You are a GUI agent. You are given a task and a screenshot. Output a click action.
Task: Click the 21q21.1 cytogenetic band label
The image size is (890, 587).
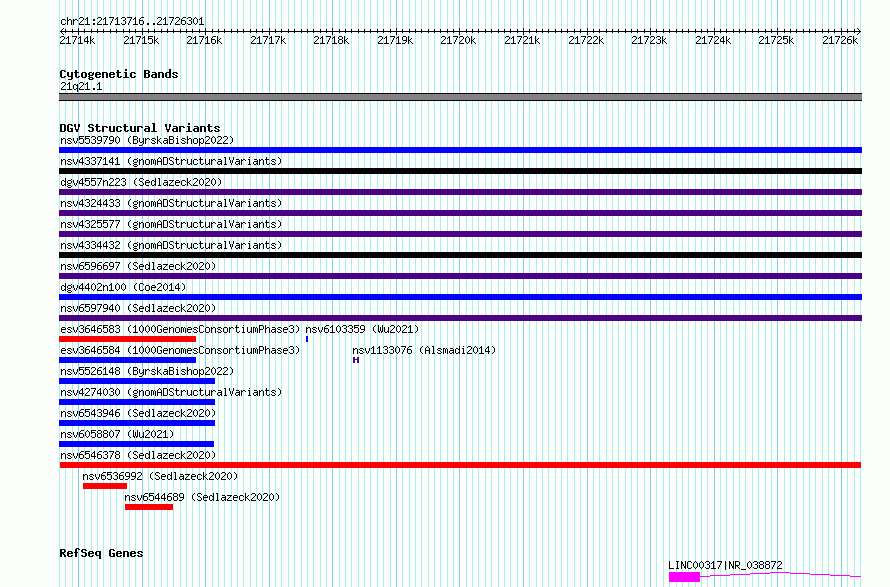pyautogui.click(x=81, y=86)
